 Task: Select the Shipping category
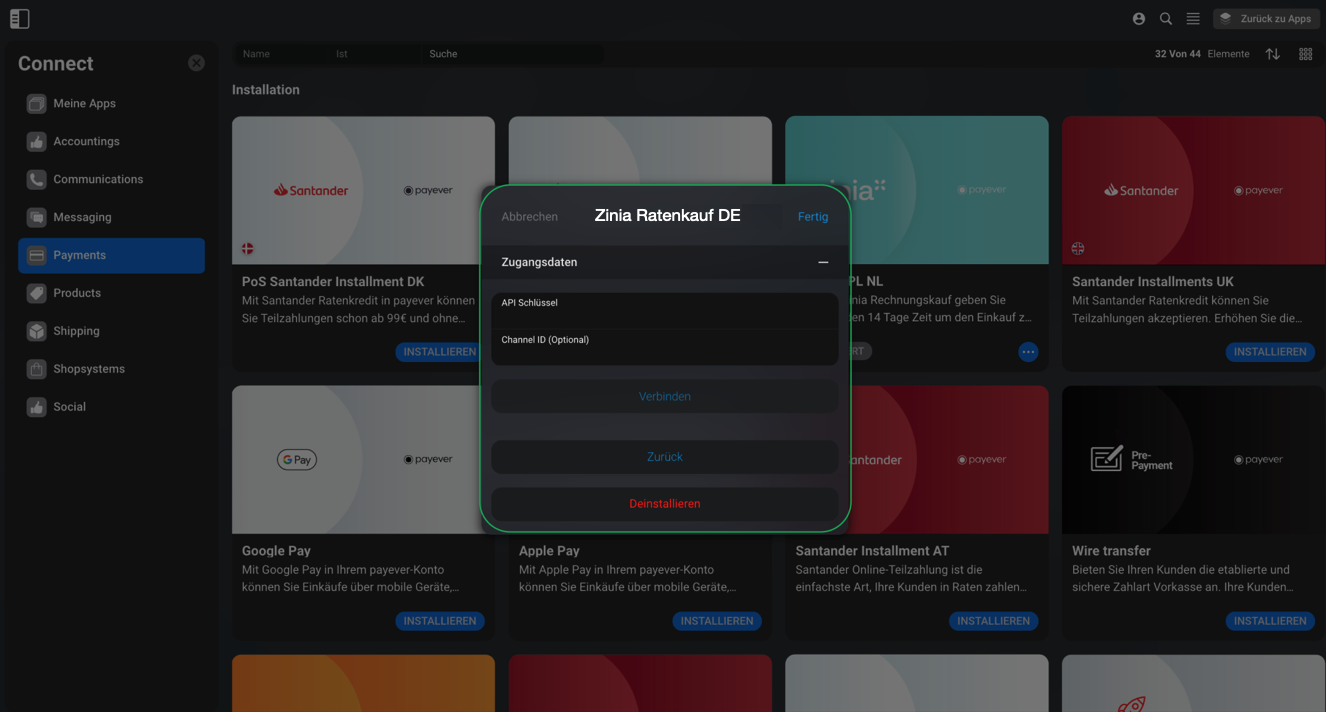pyautogui.click(x=111, y=332)
